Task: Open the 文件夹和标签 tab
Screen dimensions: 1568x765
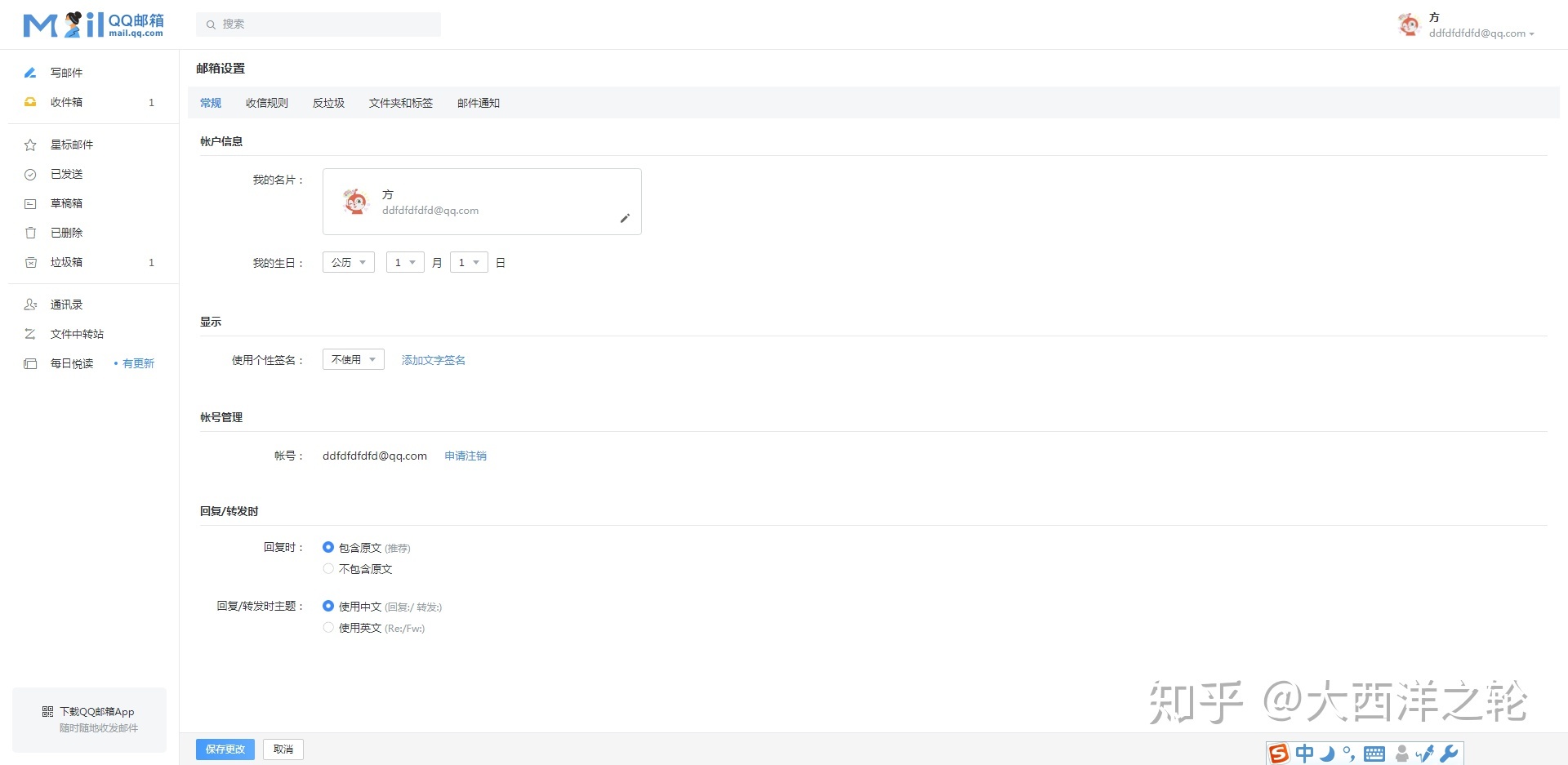Action: click(401, 103)
